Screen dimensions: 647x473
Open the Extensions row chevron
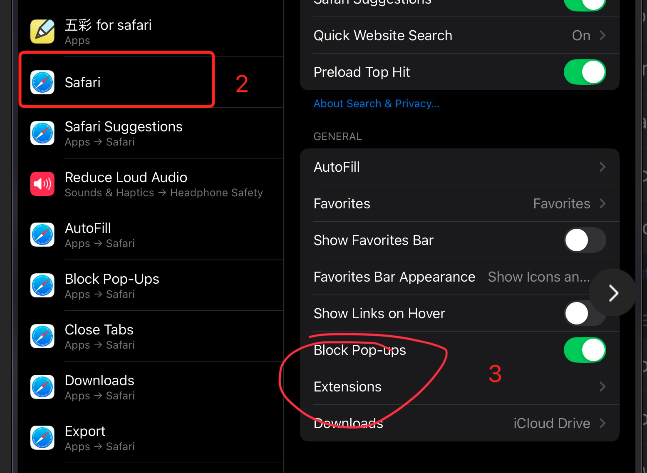[602, 387]
